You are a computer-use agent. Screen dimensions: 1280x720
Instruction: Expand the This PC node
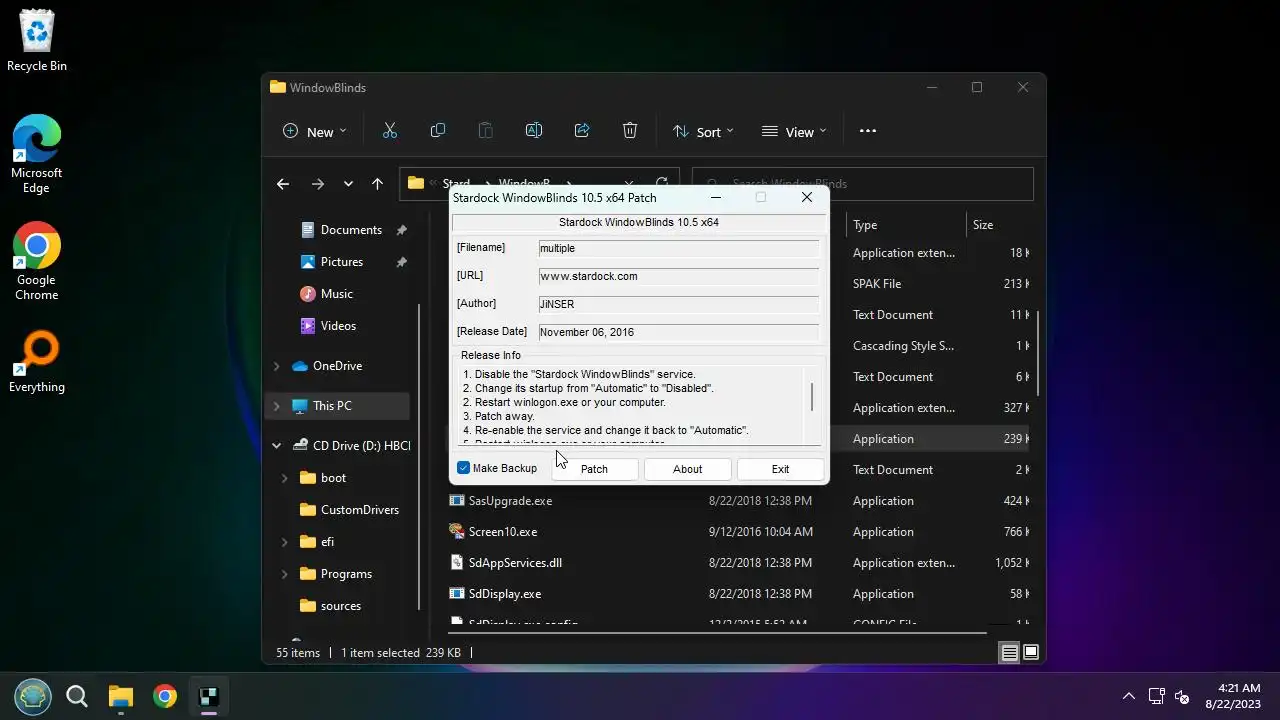[x=277, y=406]
